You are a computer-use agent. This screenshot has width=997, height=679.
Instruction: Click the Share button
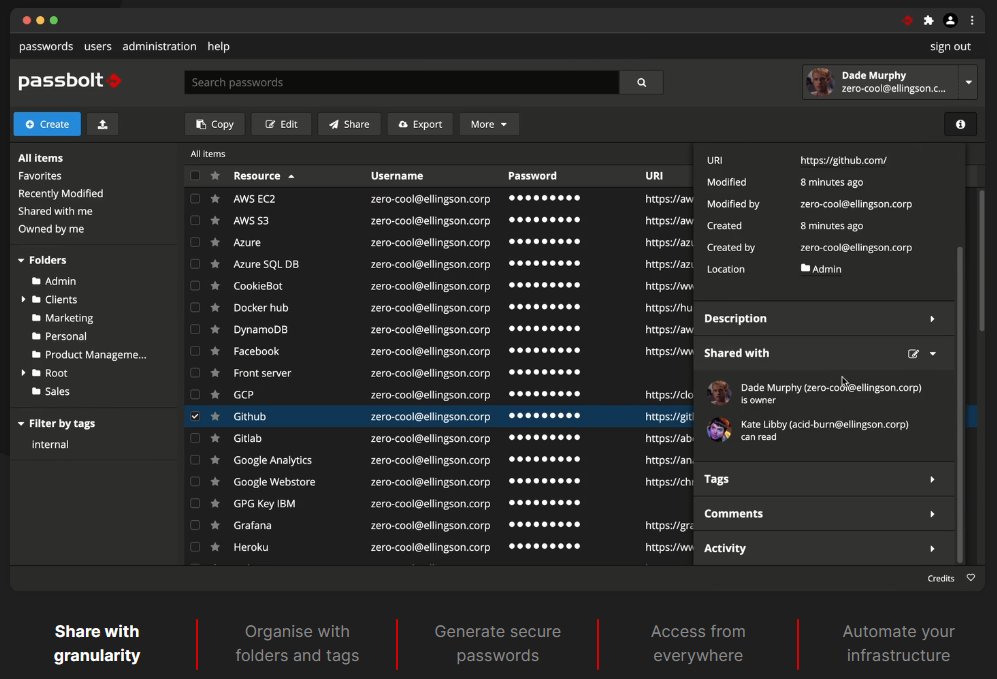coord(349,124)
